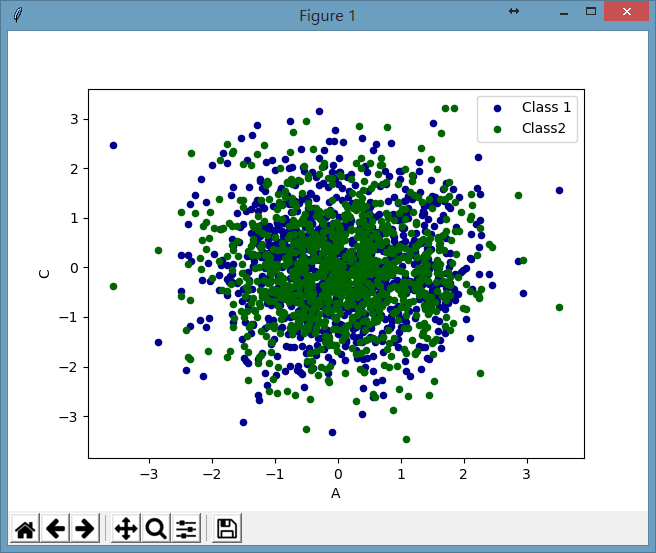Minimize the Figure 1 window
The width and height of the screenshot is (656, 553).
pyautogui.click(x=564, y=14)
